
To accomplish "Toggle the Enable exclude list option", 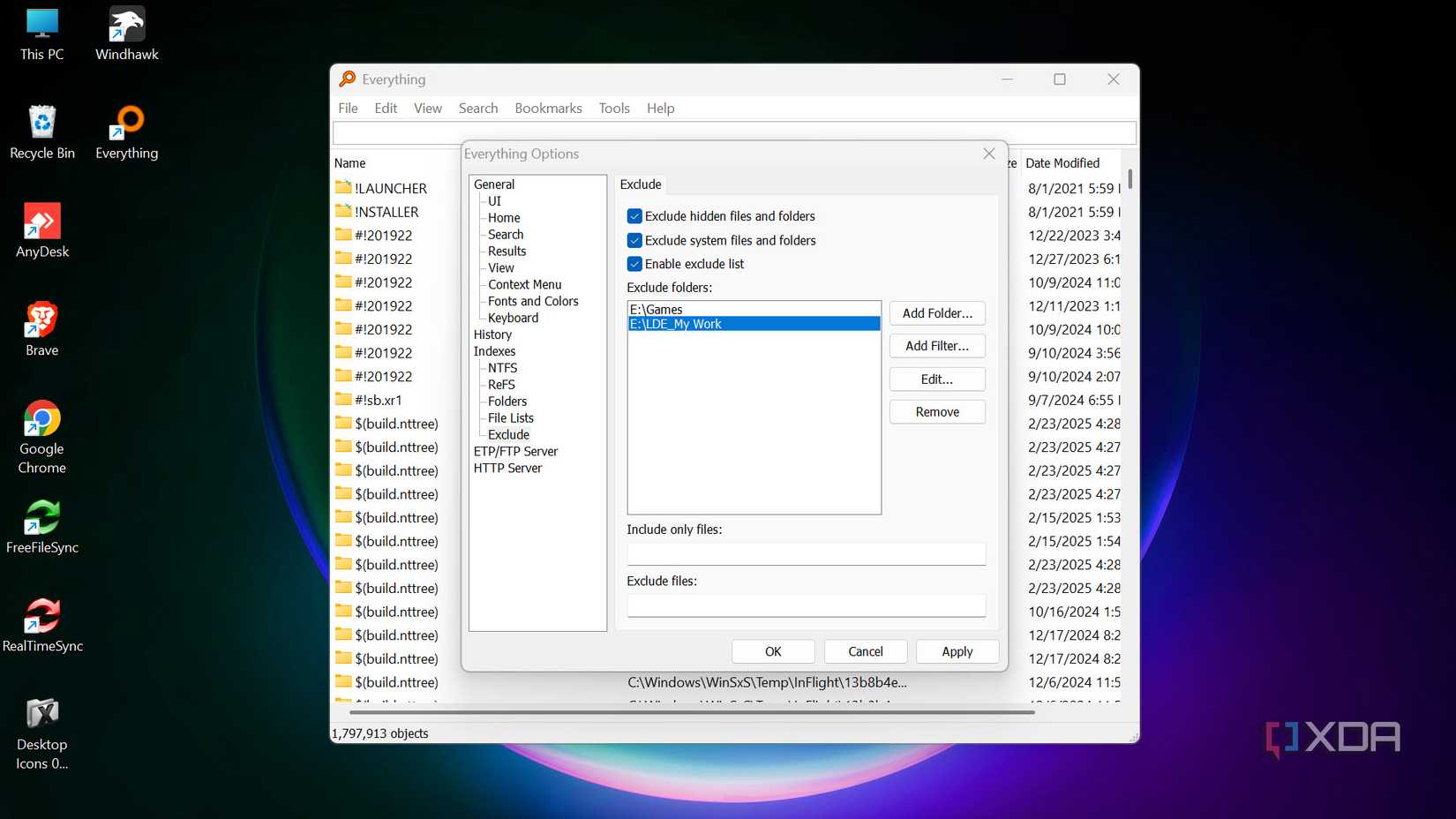I will tap(634, 263).
